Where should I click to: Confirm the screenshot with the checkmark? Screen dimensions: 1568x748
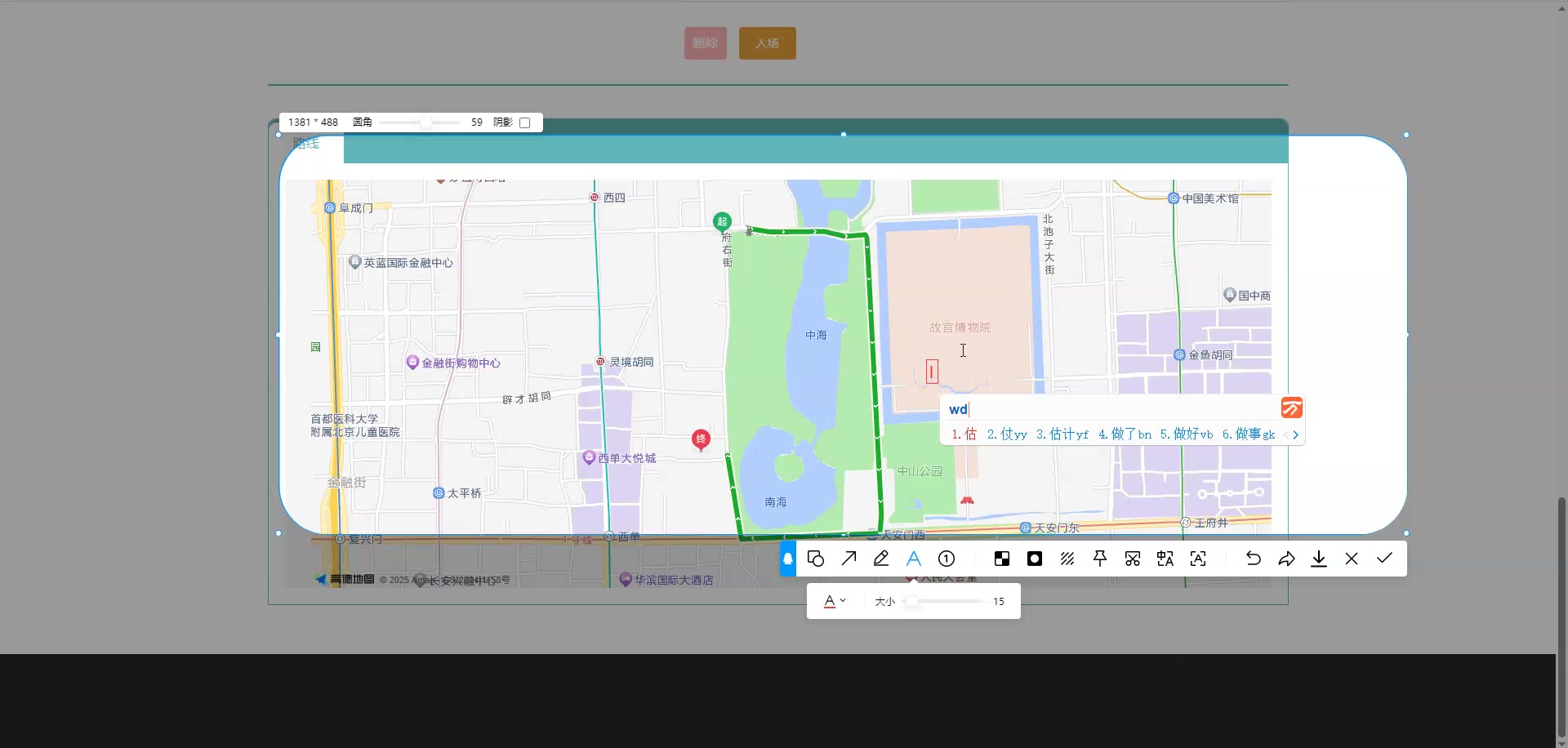click(1384, 559)
